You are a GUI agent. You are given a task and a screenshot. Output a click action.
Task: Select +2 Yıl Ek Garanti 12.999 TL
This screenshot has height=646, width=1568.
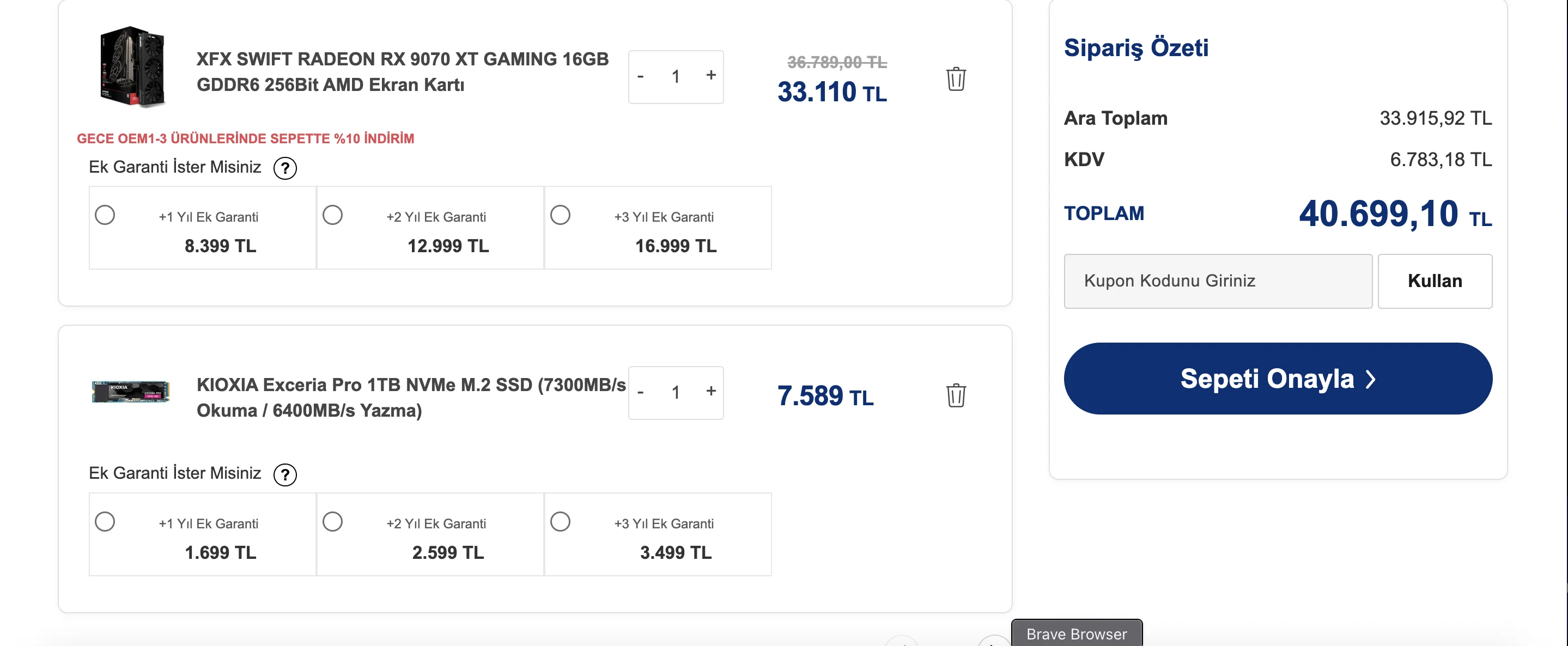tap(333, 215)
